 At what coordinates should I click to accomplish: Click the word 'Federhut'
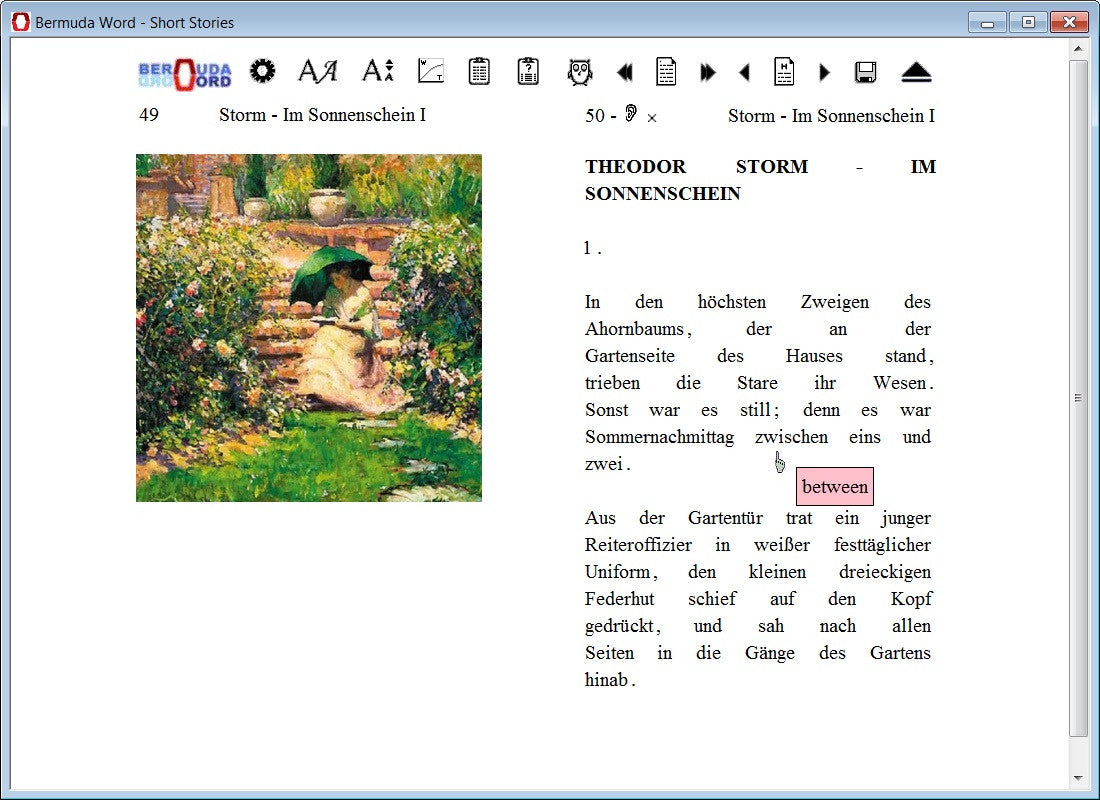tap(619, 599)
